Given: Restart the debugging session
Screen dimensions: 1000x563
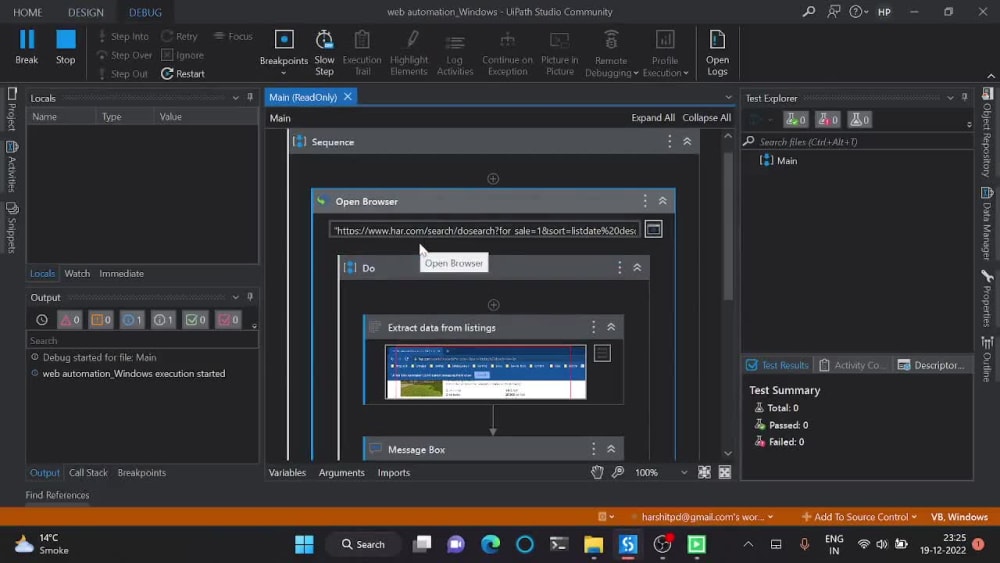Looking at the screenshot, I should coord(183,73).
